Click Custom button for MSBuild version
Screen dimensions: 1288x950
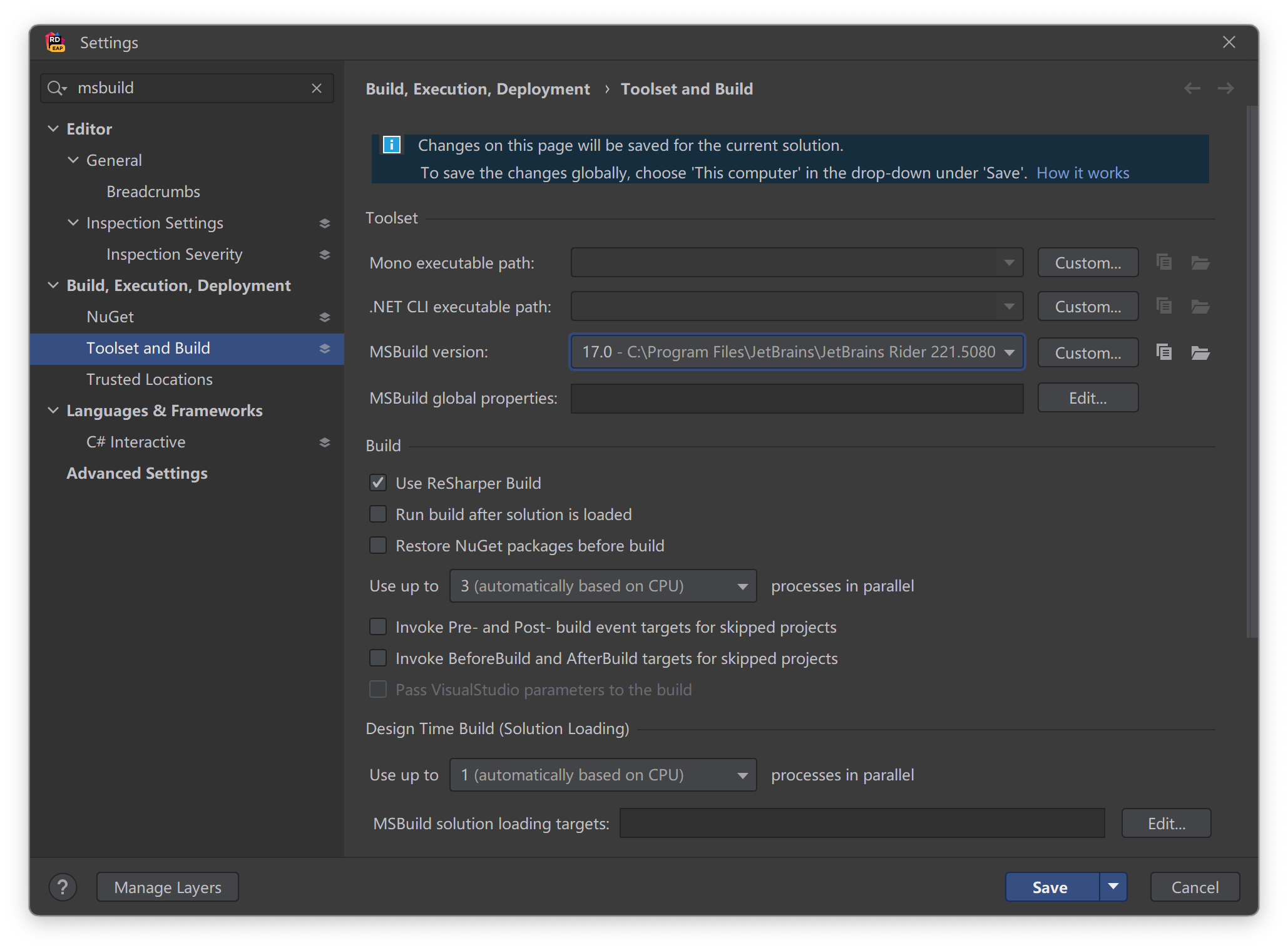tap(1088, 353)
